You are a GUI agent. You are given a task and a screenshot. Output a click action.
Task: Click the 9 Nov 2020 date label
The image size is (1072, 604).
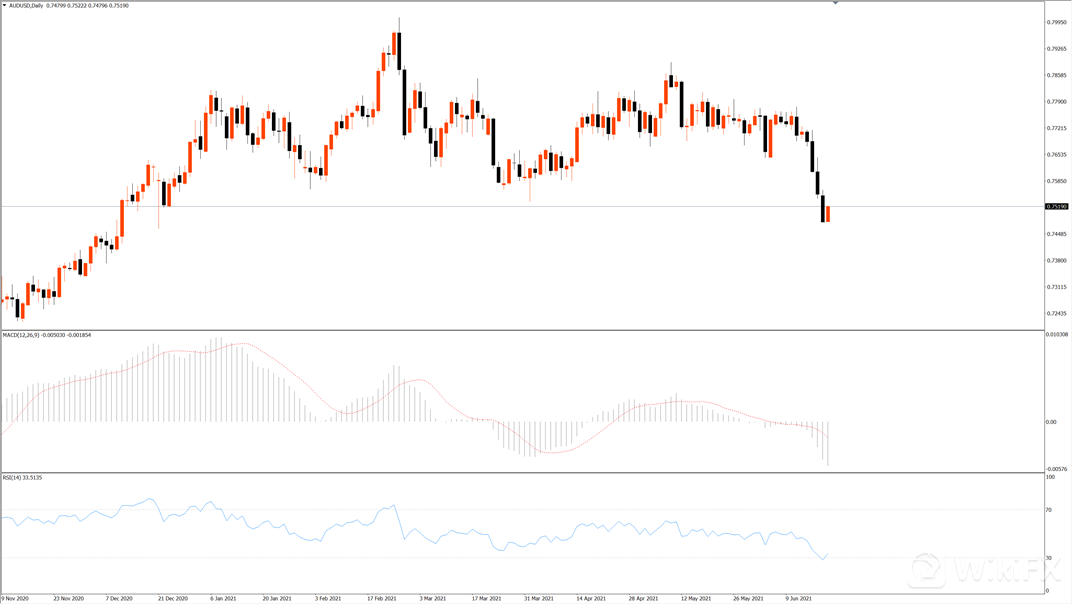pos(16,598)
